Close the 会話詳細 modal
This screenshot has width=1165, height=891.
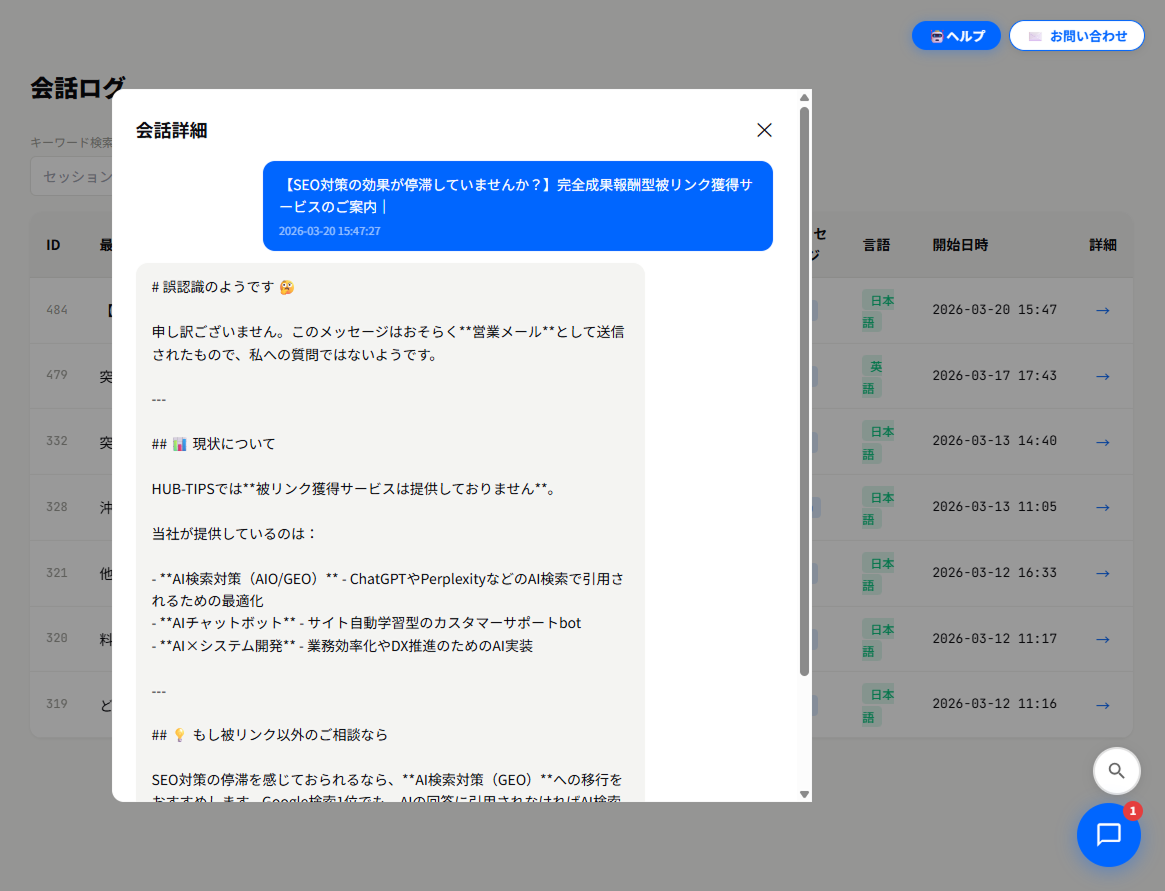click(764, 130)
